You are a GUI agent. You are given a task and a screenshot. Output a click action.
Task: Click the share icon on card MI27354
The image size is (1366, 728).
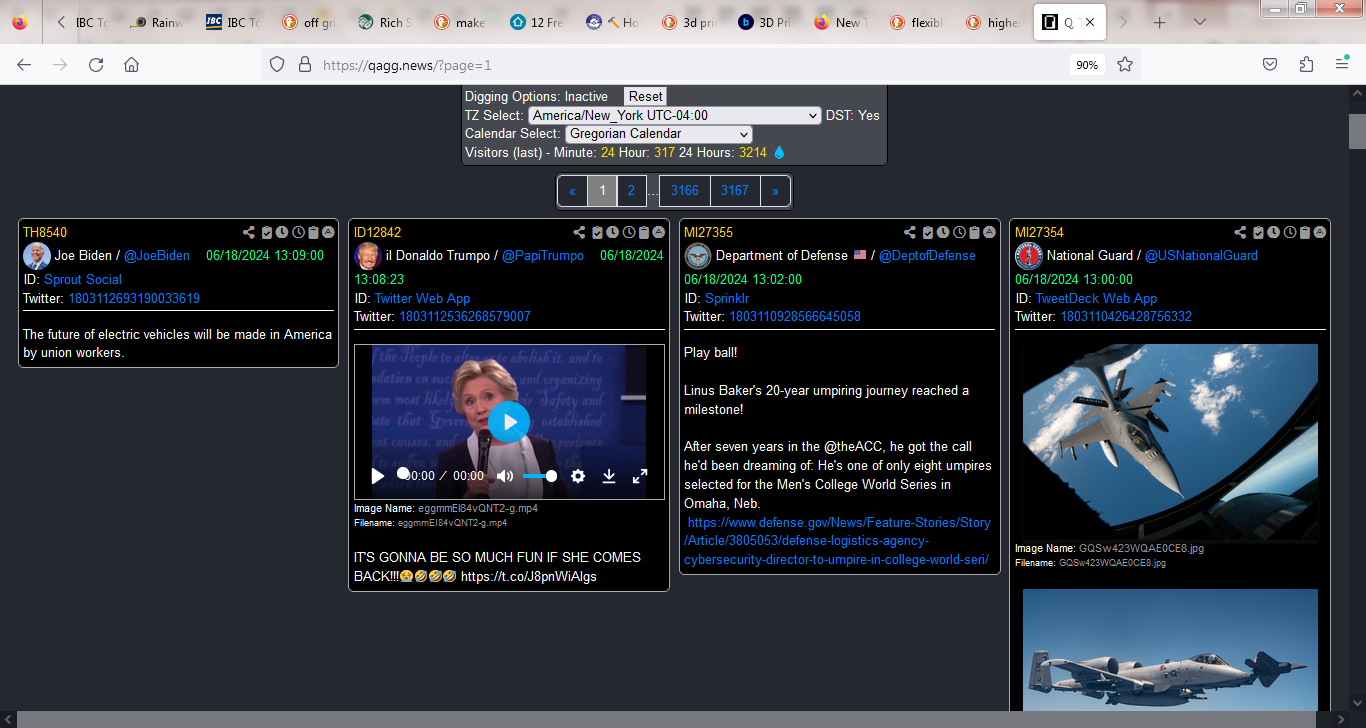click(x=1241, y=233)
